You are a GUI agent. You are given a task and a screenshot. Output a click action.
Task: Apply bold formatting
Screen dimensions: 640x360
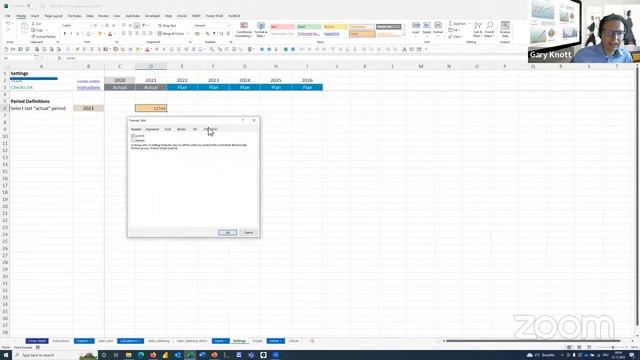tap(64, 34)
